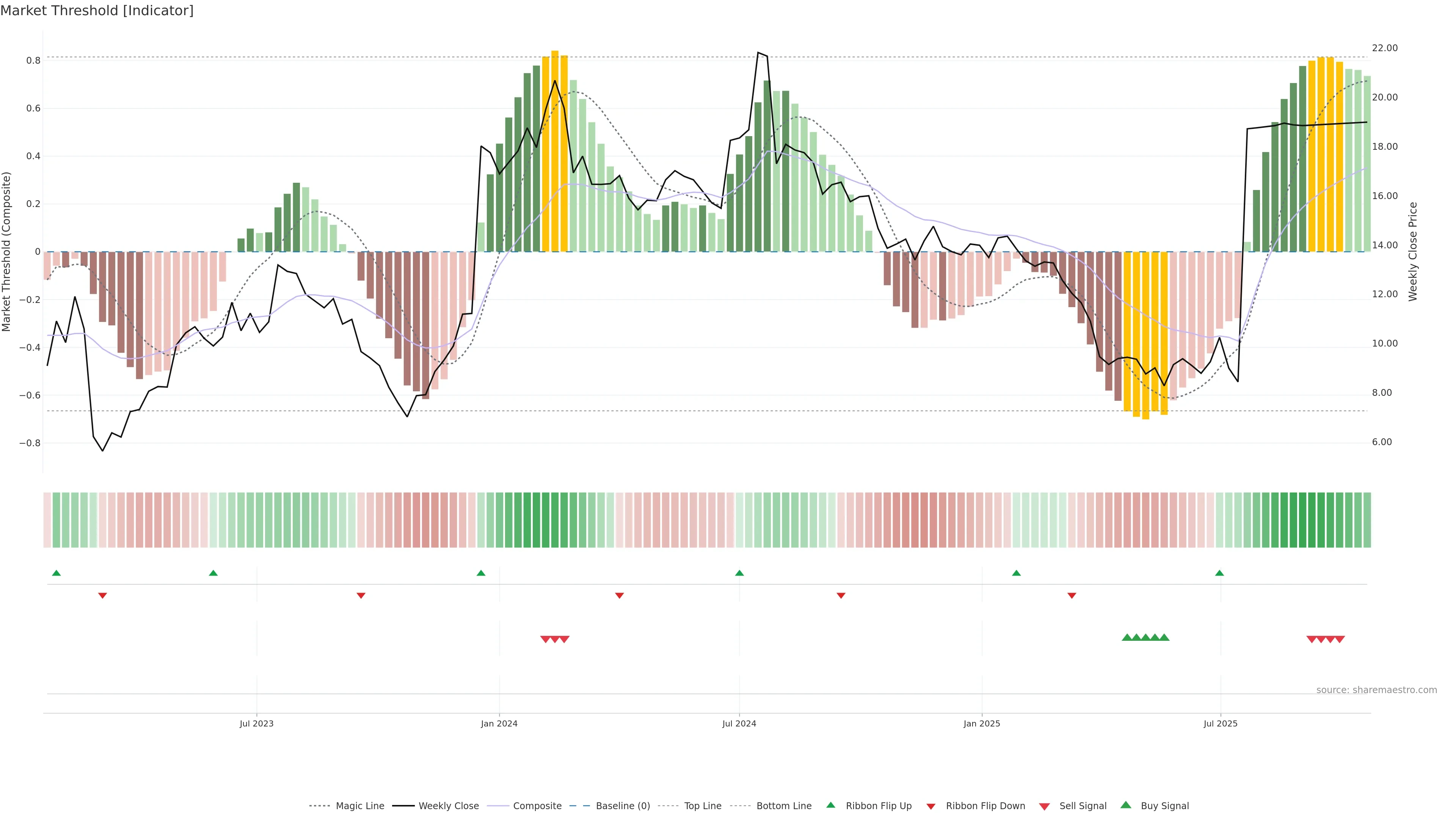The width and height of the screenshot is (1456, 819).
Task: Click the Jul 2025 axis label
Action: [x=1220, y=723]
